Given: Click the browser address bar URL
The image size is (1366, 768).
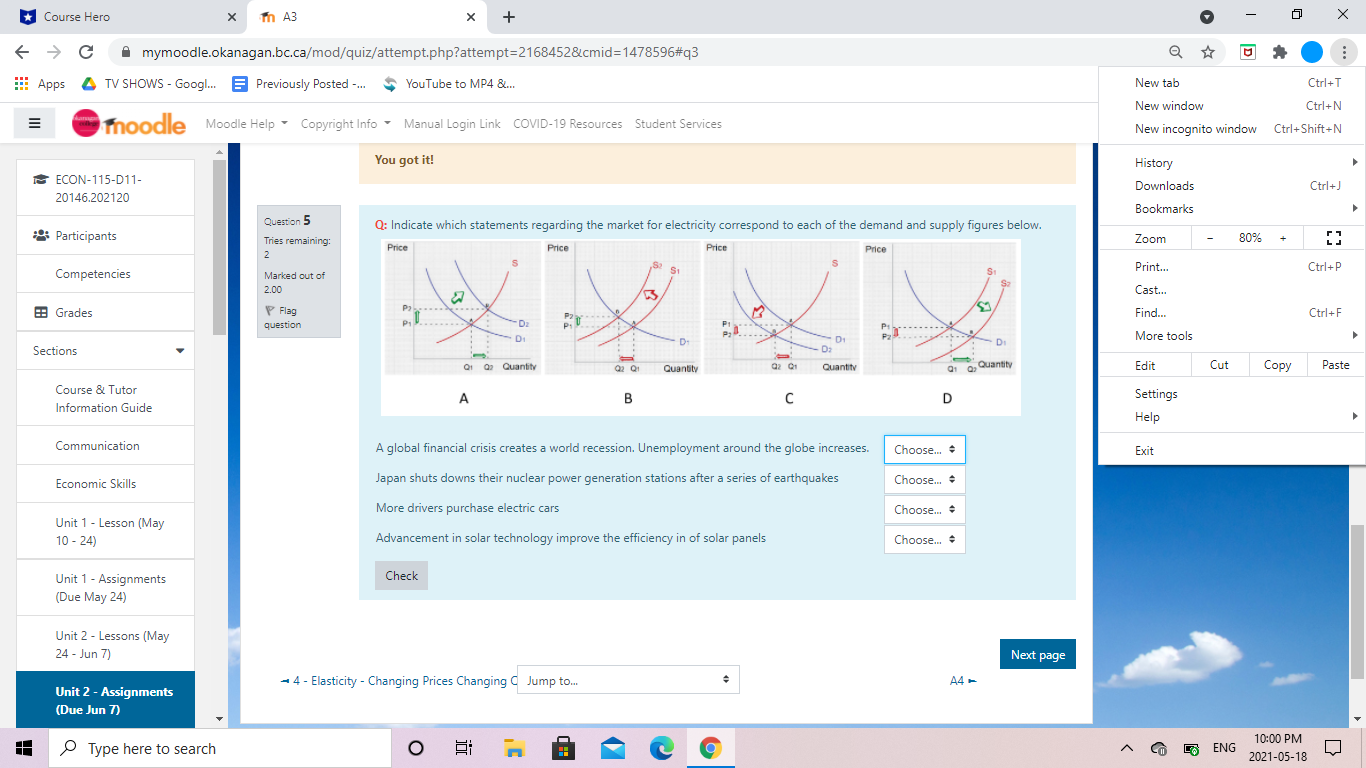Looking at the screenshot, I should click(420, 52).
